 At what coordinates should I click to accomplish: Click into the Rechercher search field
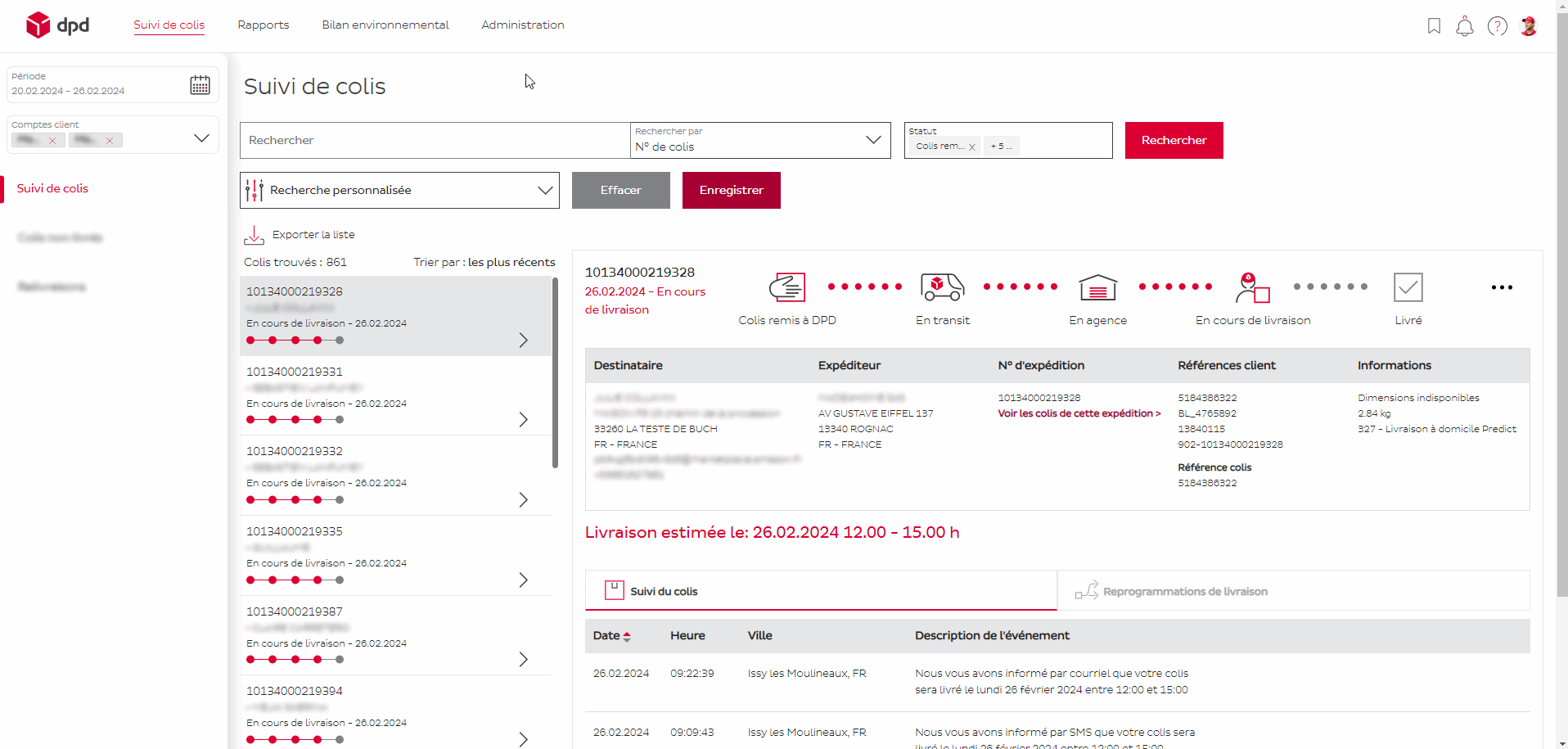tap(434, 140)
